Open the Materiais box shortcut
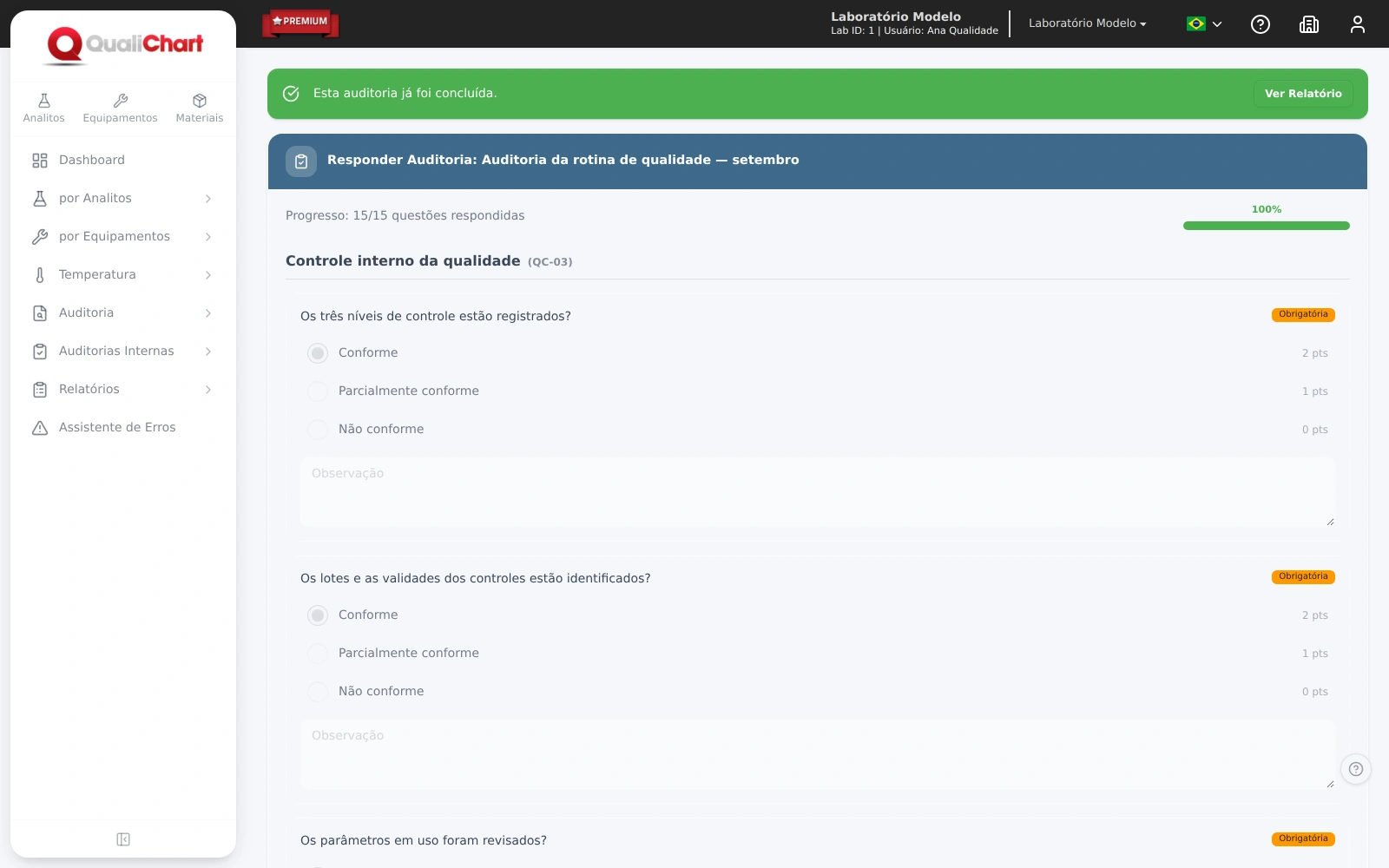This screenshot has height=868, width=1389. click(200, 101)
